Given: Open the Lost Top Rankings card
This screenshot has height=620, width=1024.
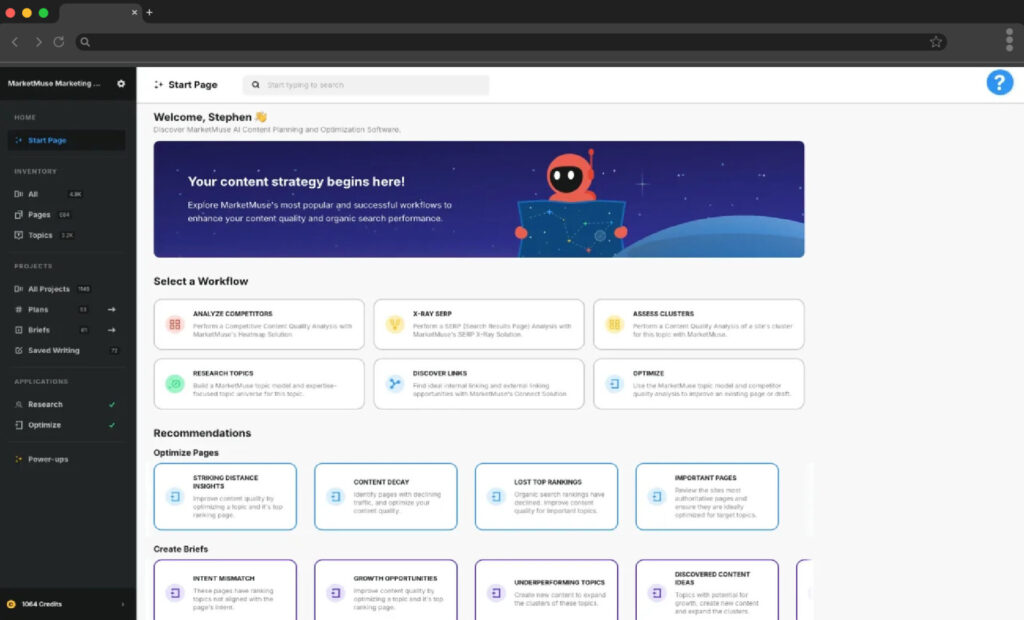Looking at the screenshot, I should [x=547, y=497].
